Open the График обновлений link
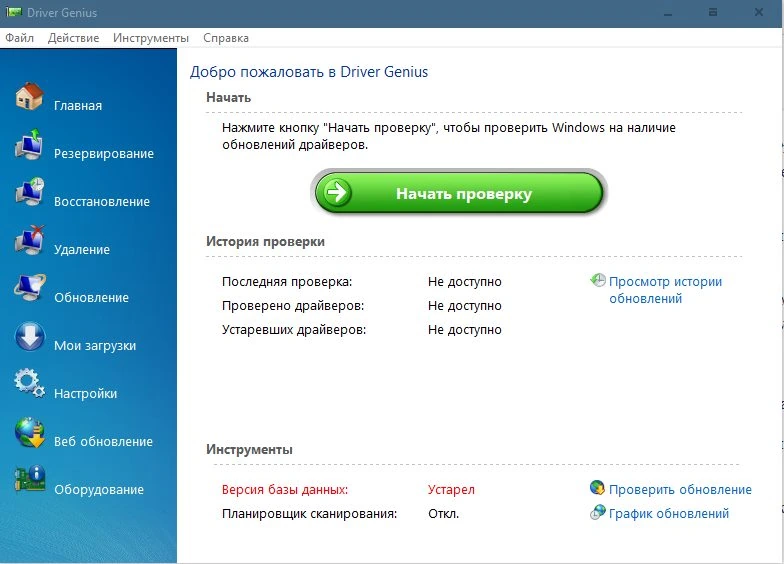The width and height of the screenshot is (784, 564). tap(668, 514)
